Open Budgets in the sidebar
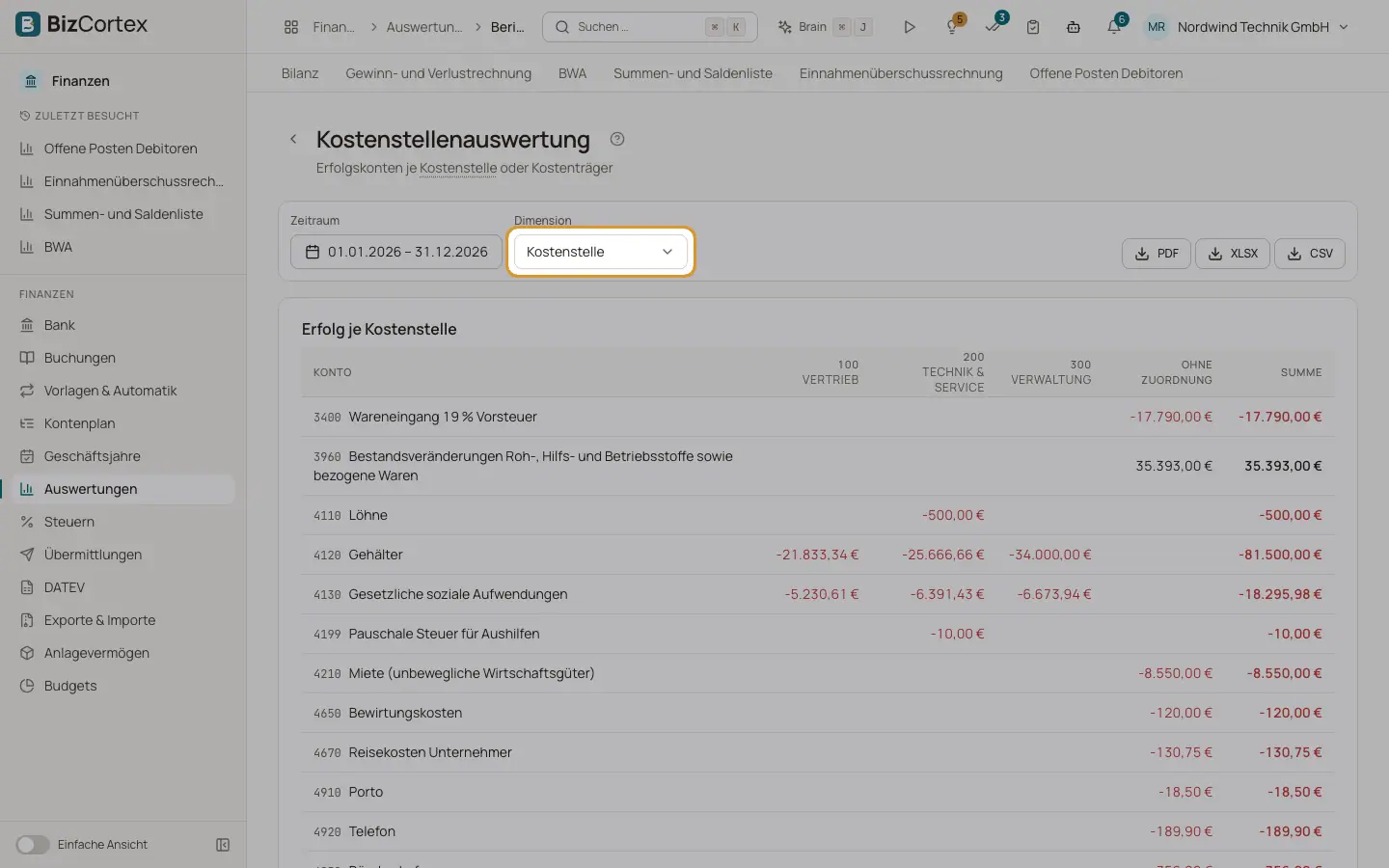This screenshot has width=1389, height=868. point(123,686)
